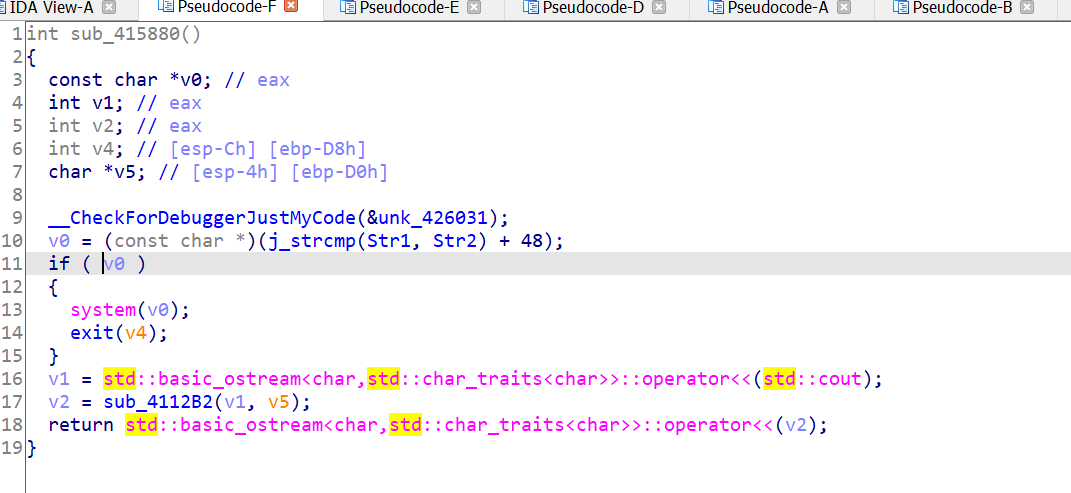The height and width of the screenshot is (493, 1071).
Task: Click the Pseudocode-A tab icon
Action: [x=716, y=8]
